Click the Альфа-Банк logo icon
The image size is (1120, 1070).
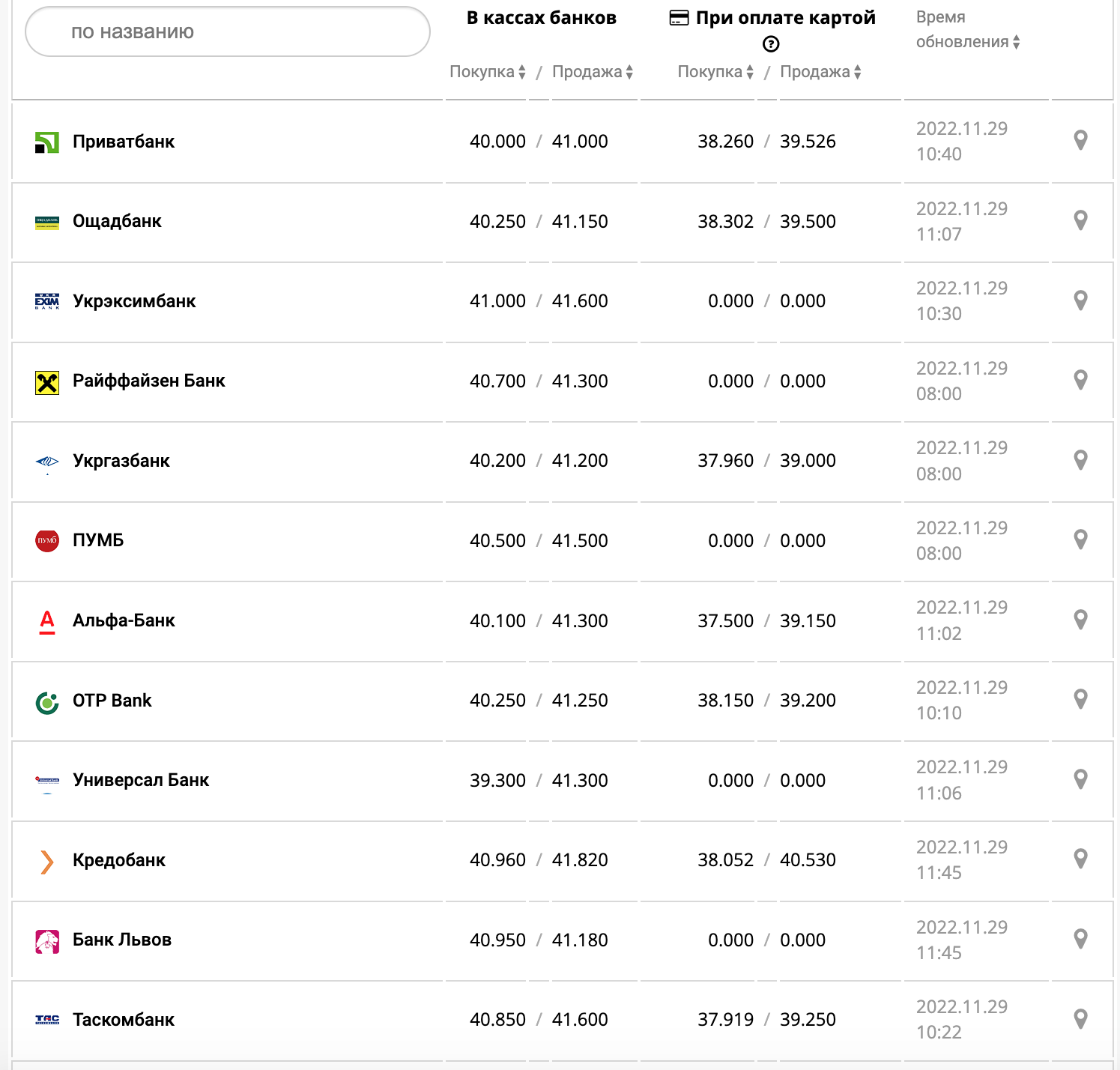(x=47, y=621)
